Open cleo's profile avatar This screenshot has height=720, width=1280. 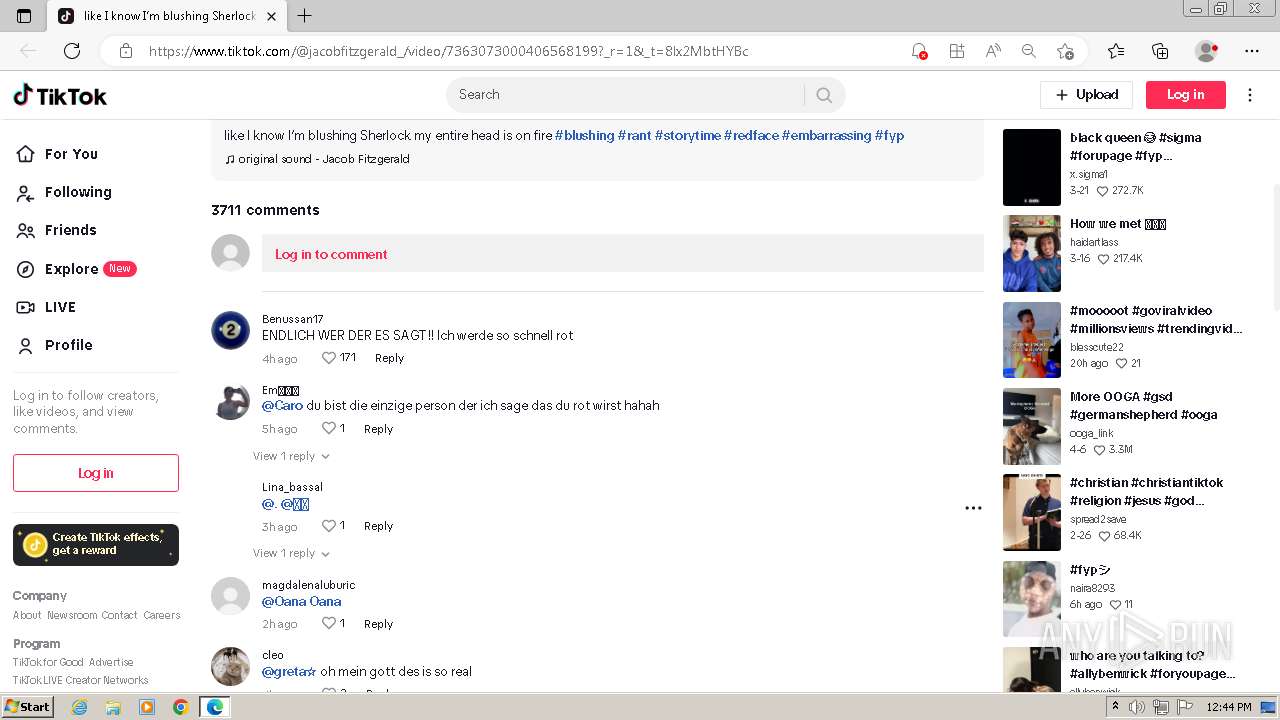(230, 666)
